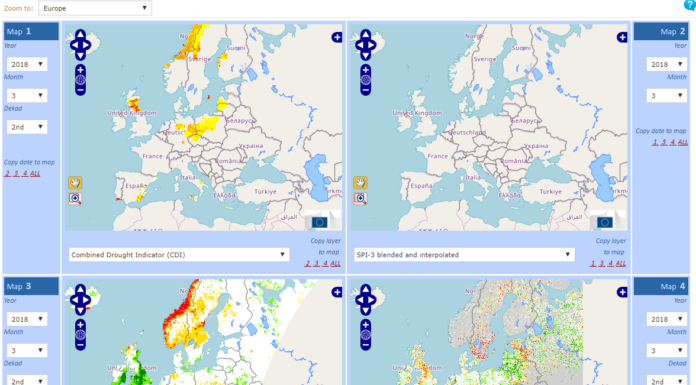This screenshot has width=696, height=385.
Task: Zoom out on Map 4
Action: tap(365, 345)
